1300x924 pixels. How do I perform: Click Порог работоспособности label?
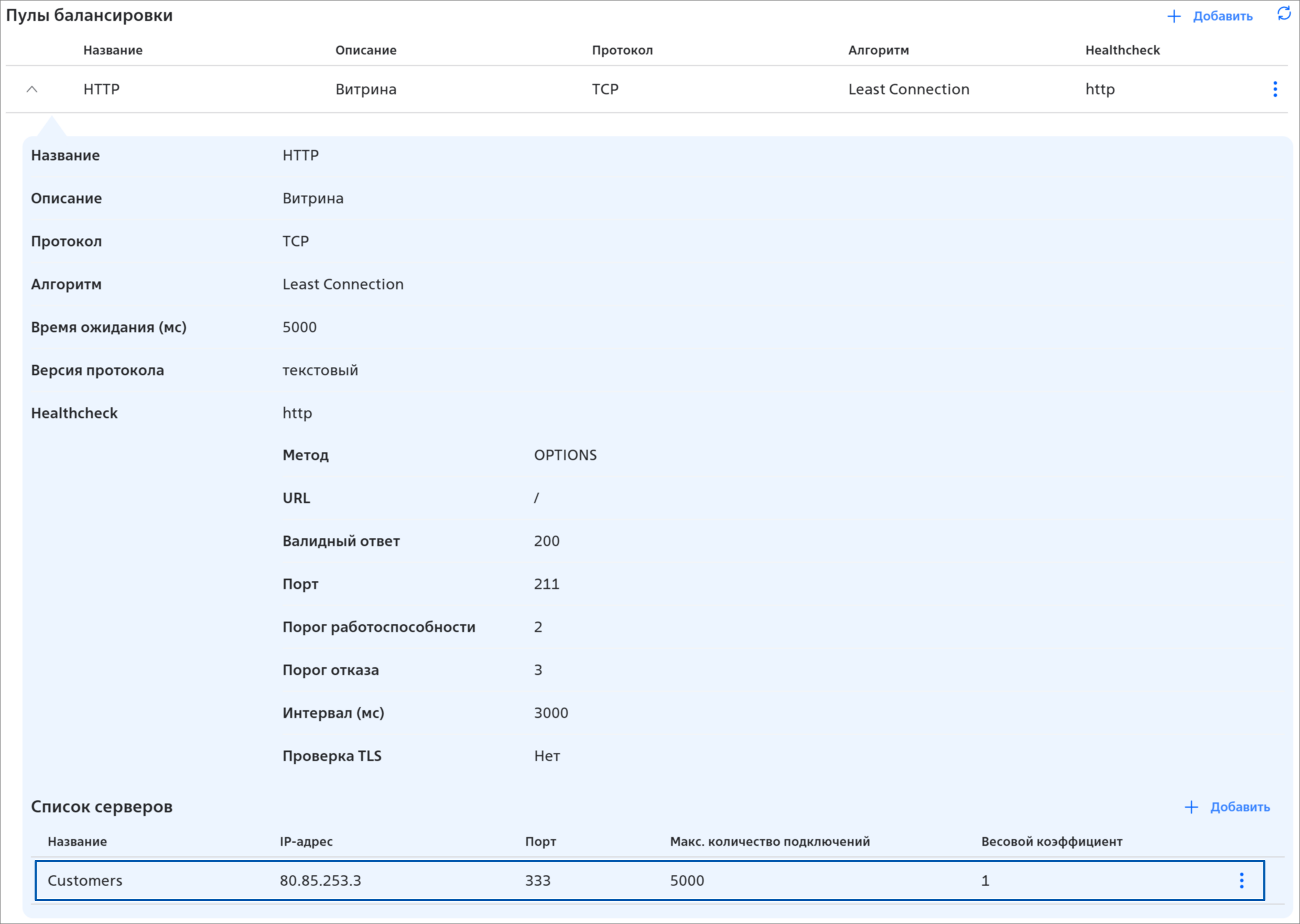coord(379,627)
